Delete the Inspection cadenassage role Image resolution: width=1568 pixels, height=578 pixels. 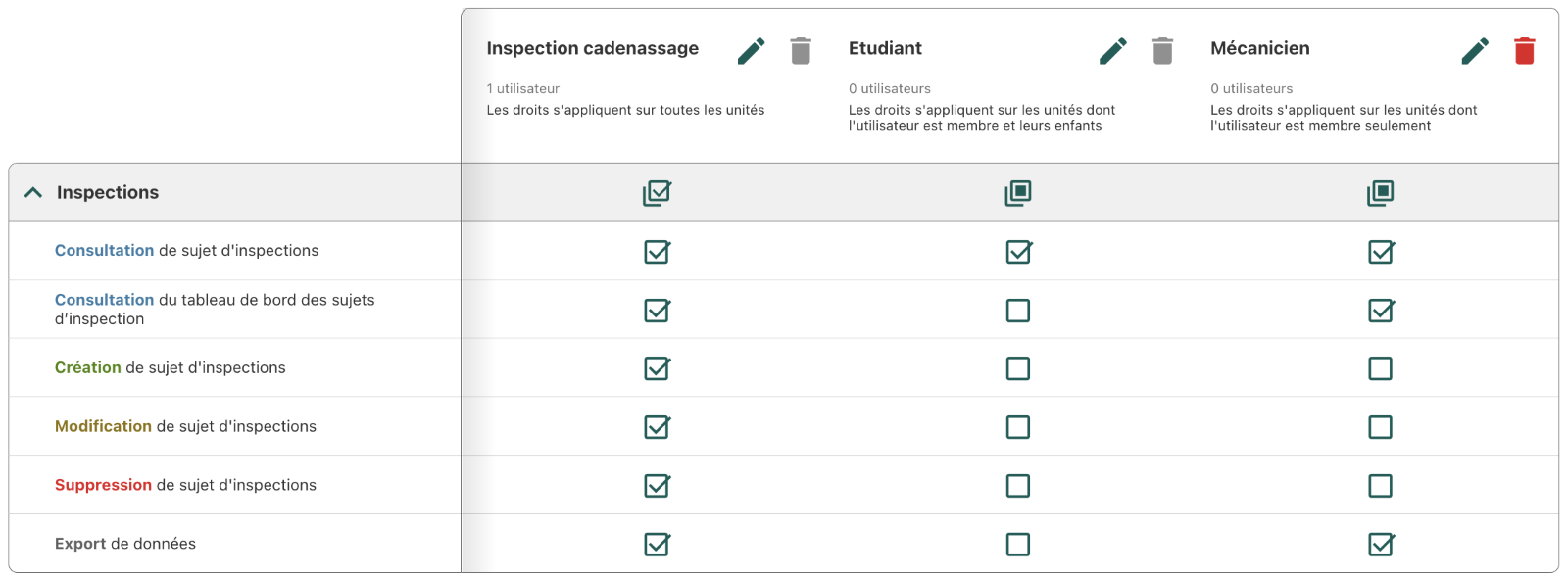tap(801, 51)
